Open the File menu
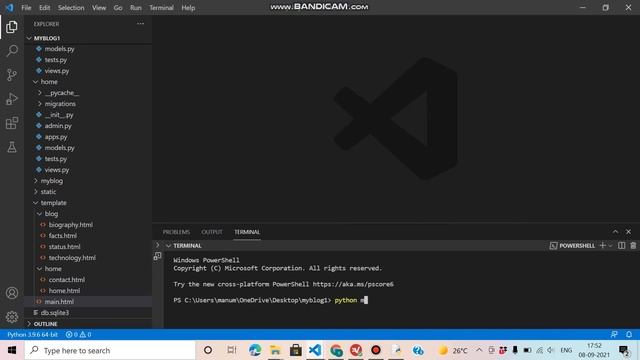This screenshot has width=640, height=360. pos(26,8)
